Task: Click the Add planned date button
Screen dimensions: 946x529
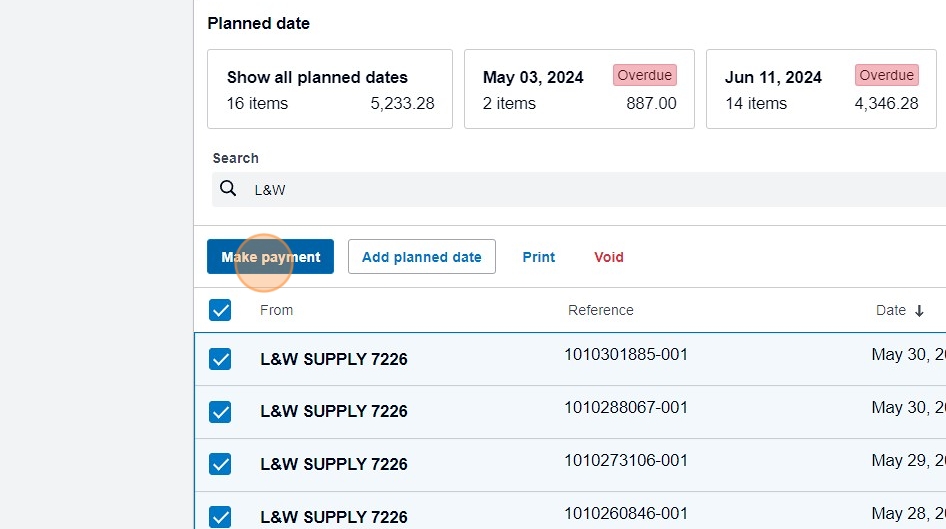Action: pos(421,257)
